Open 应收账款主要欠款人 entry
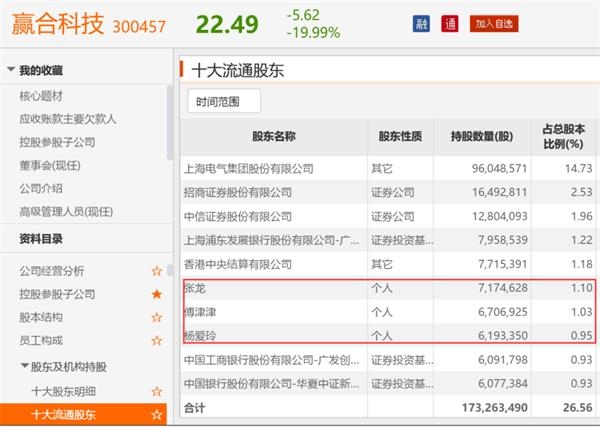Screen dimensions: 600x427 (68, 119)
